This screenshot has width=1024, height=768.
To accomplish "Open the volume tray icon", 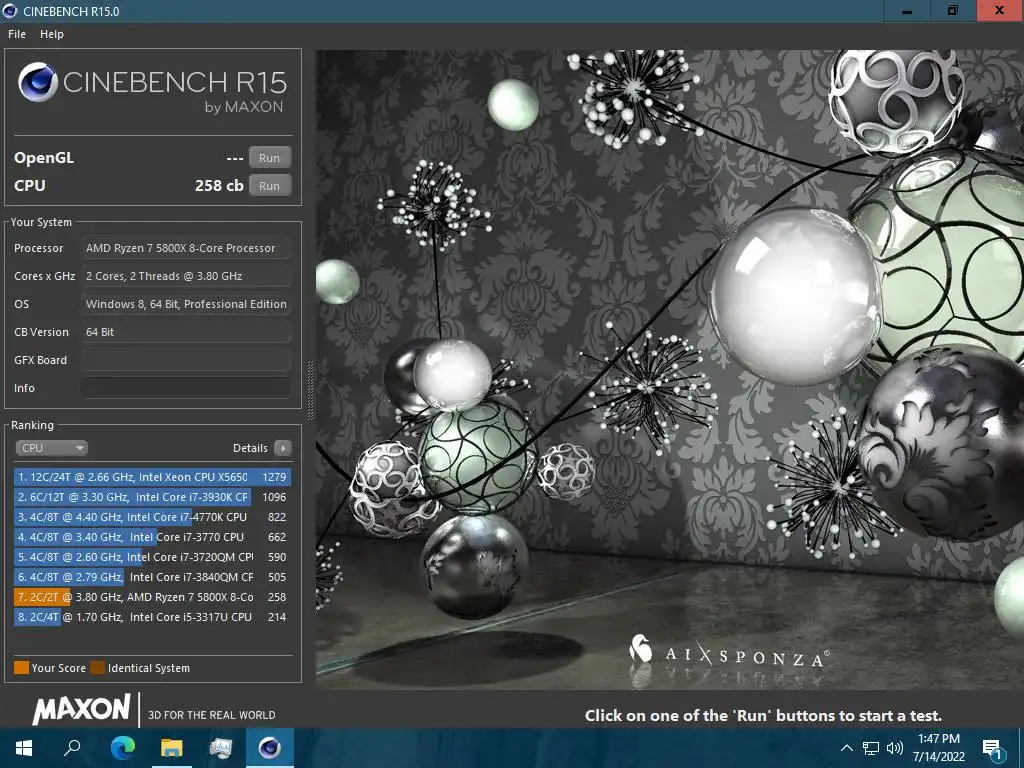I will coord(895,748).
